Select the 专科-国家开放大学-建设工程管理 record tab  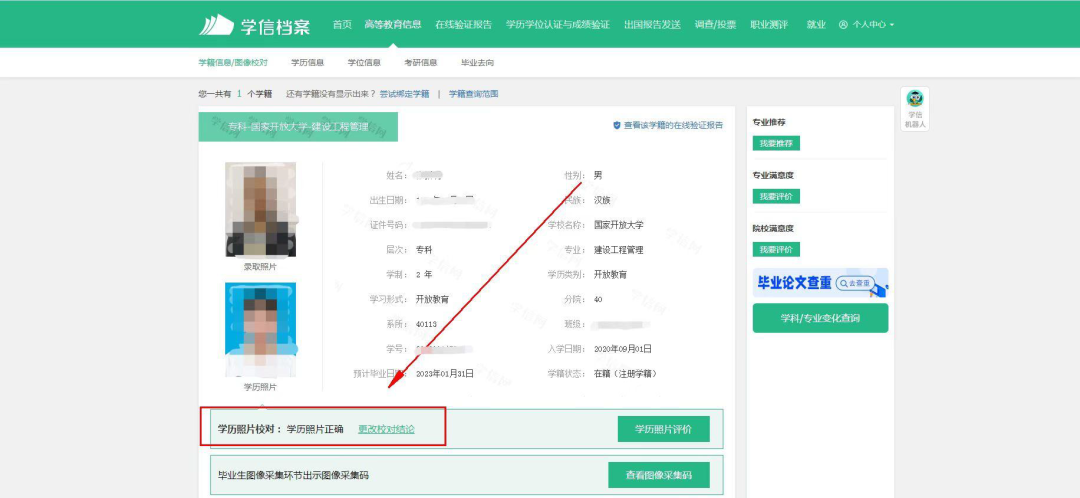coord(298,127)
